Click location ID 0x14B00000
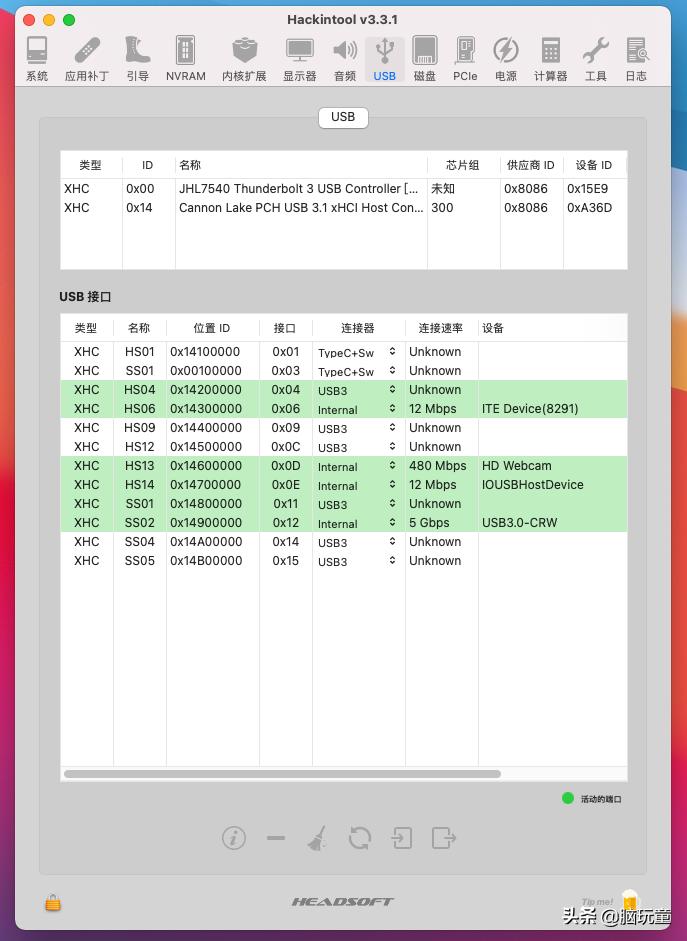 [206, 561]
